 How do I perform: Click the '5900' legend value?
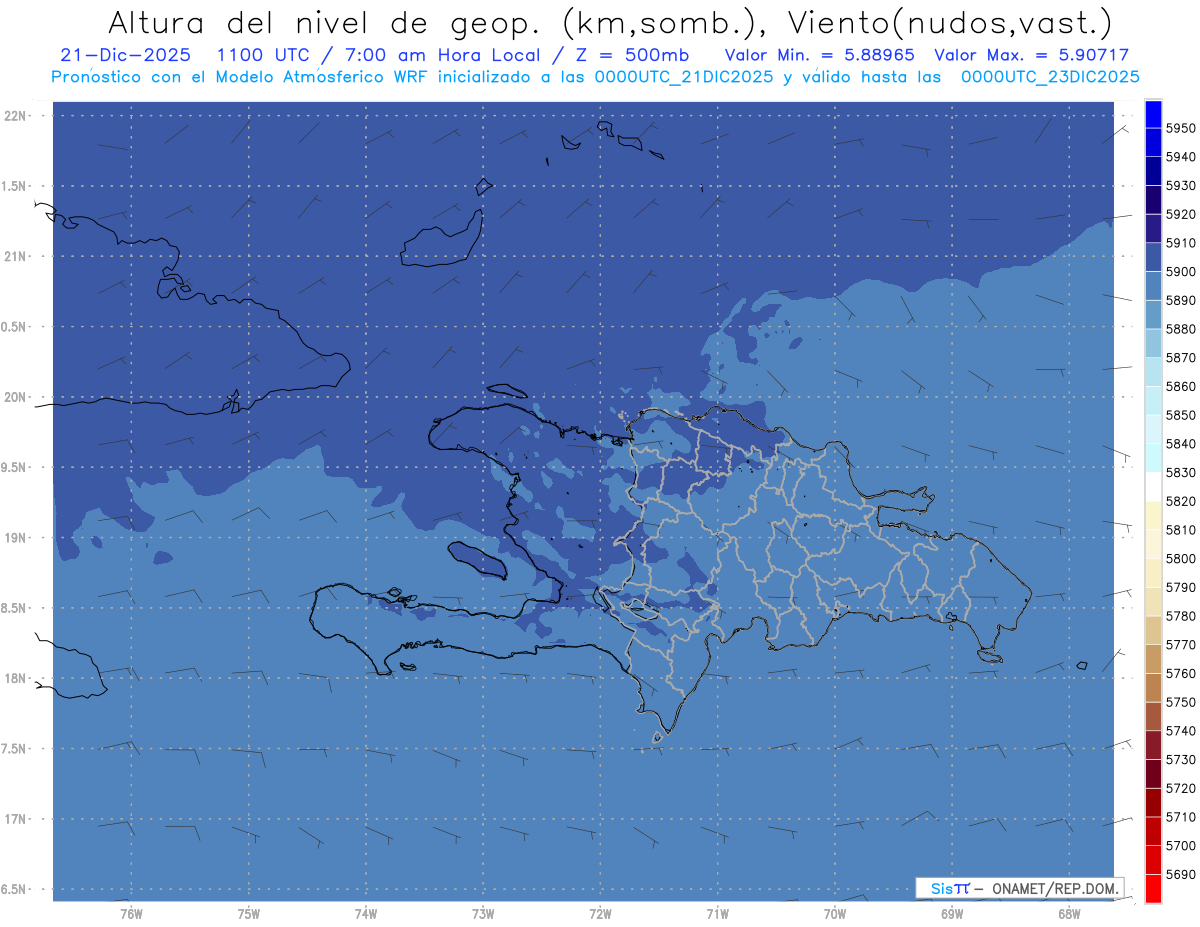click(x=1180, y=272)
